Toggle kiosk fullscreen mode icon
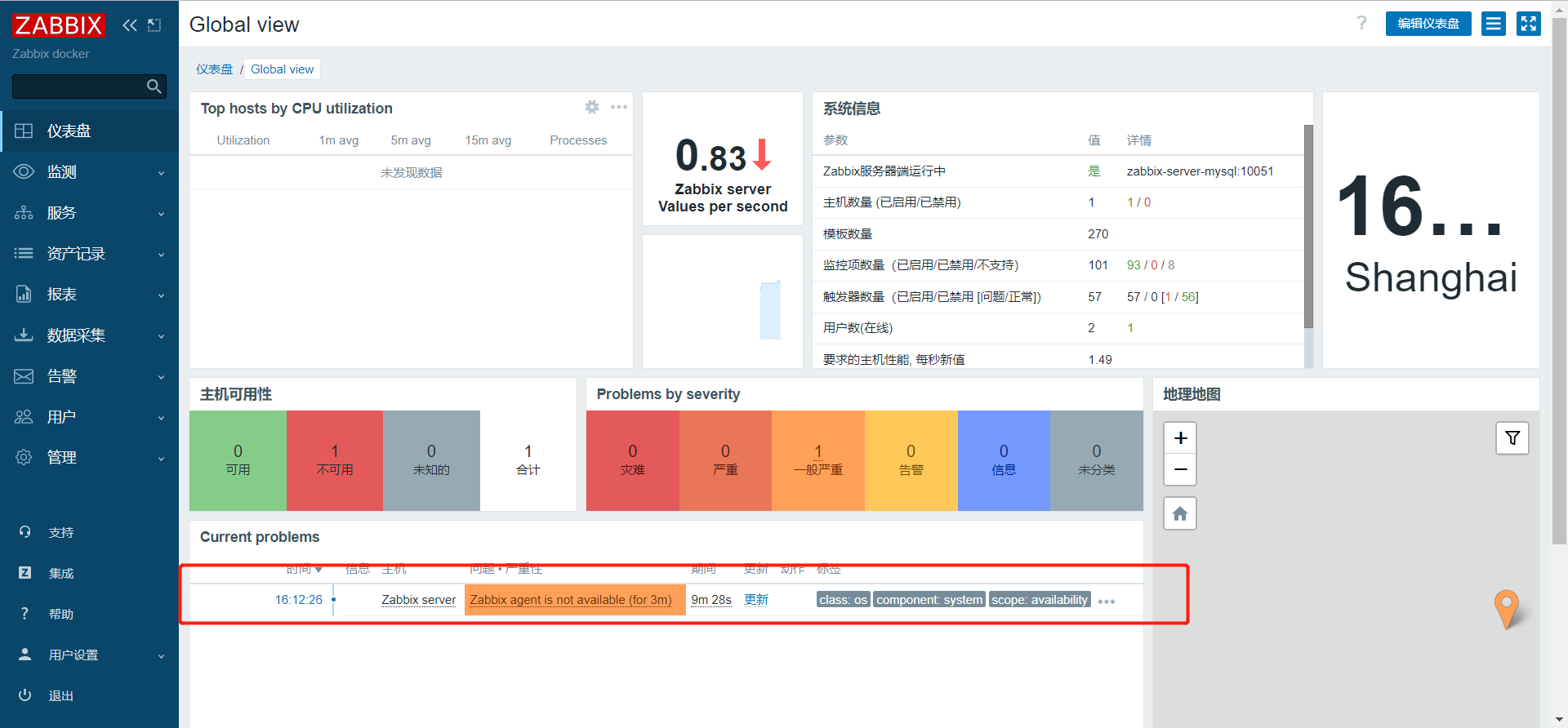Image resolution: width=1568 pixels, height=728 pixels. (x=1528, y=24)
